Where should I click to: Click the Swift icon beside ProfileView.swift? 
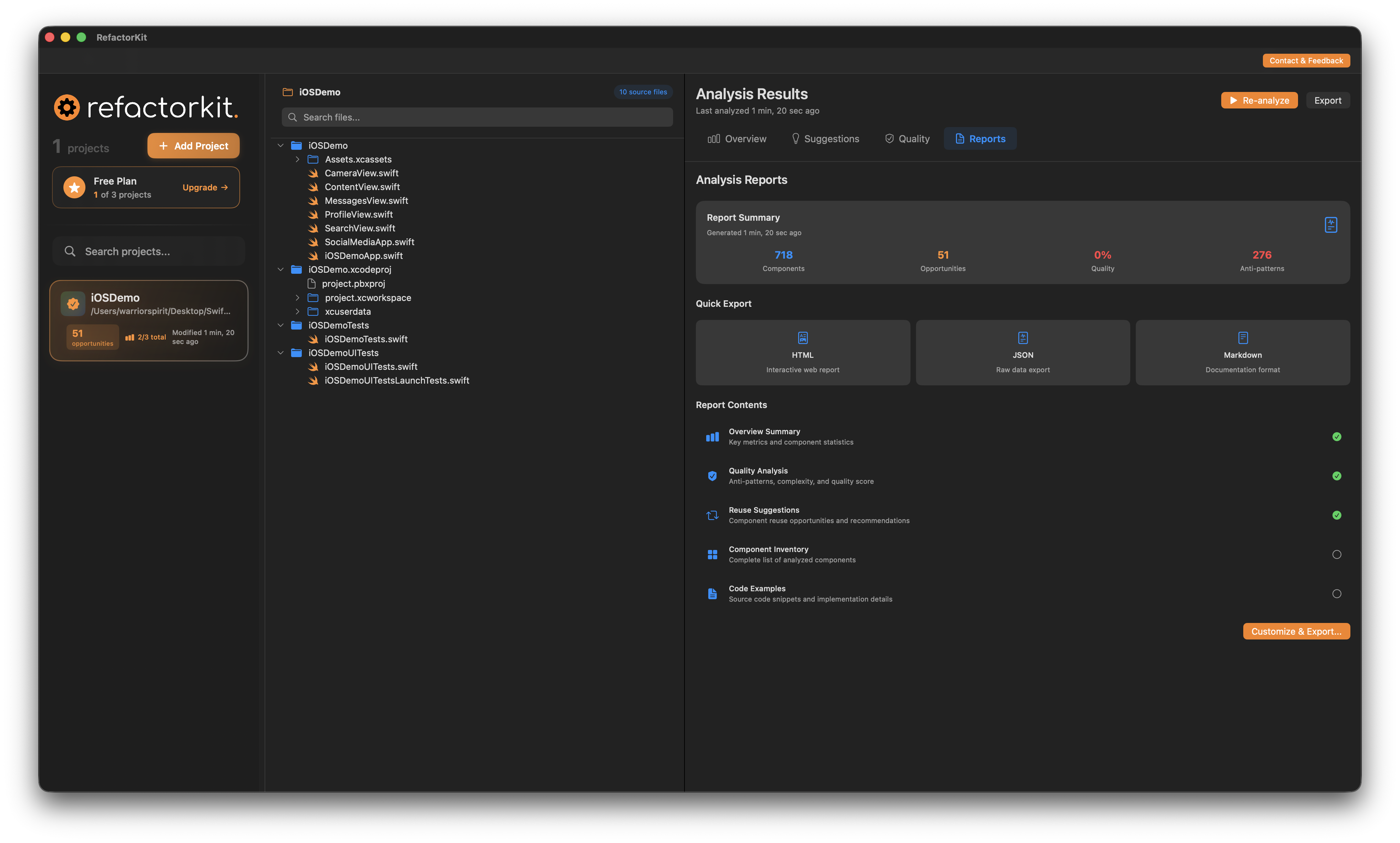pos(313,215)
